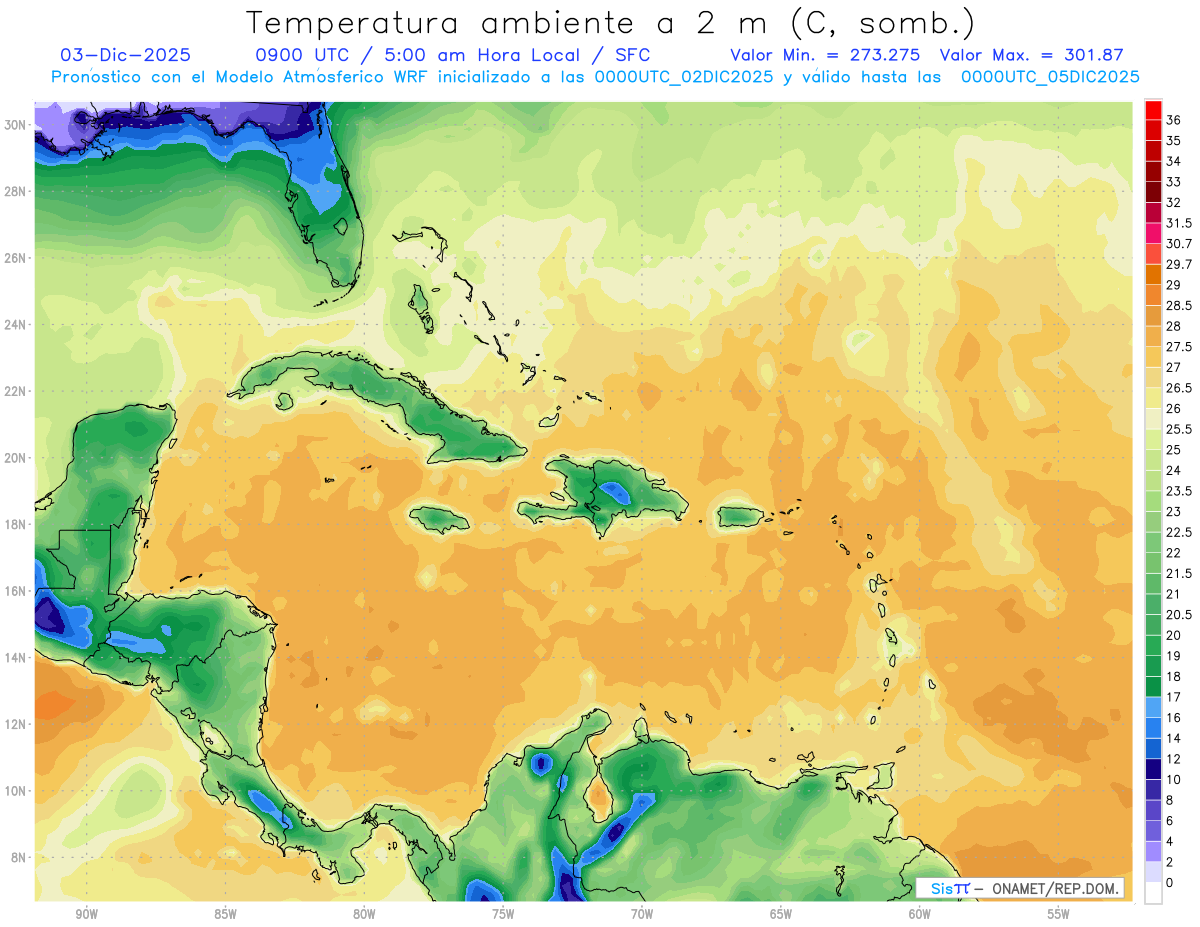This screenshot has height=927, width=1200.
Task: Click the legend value '20.5'
Action: click(1179, 614)
